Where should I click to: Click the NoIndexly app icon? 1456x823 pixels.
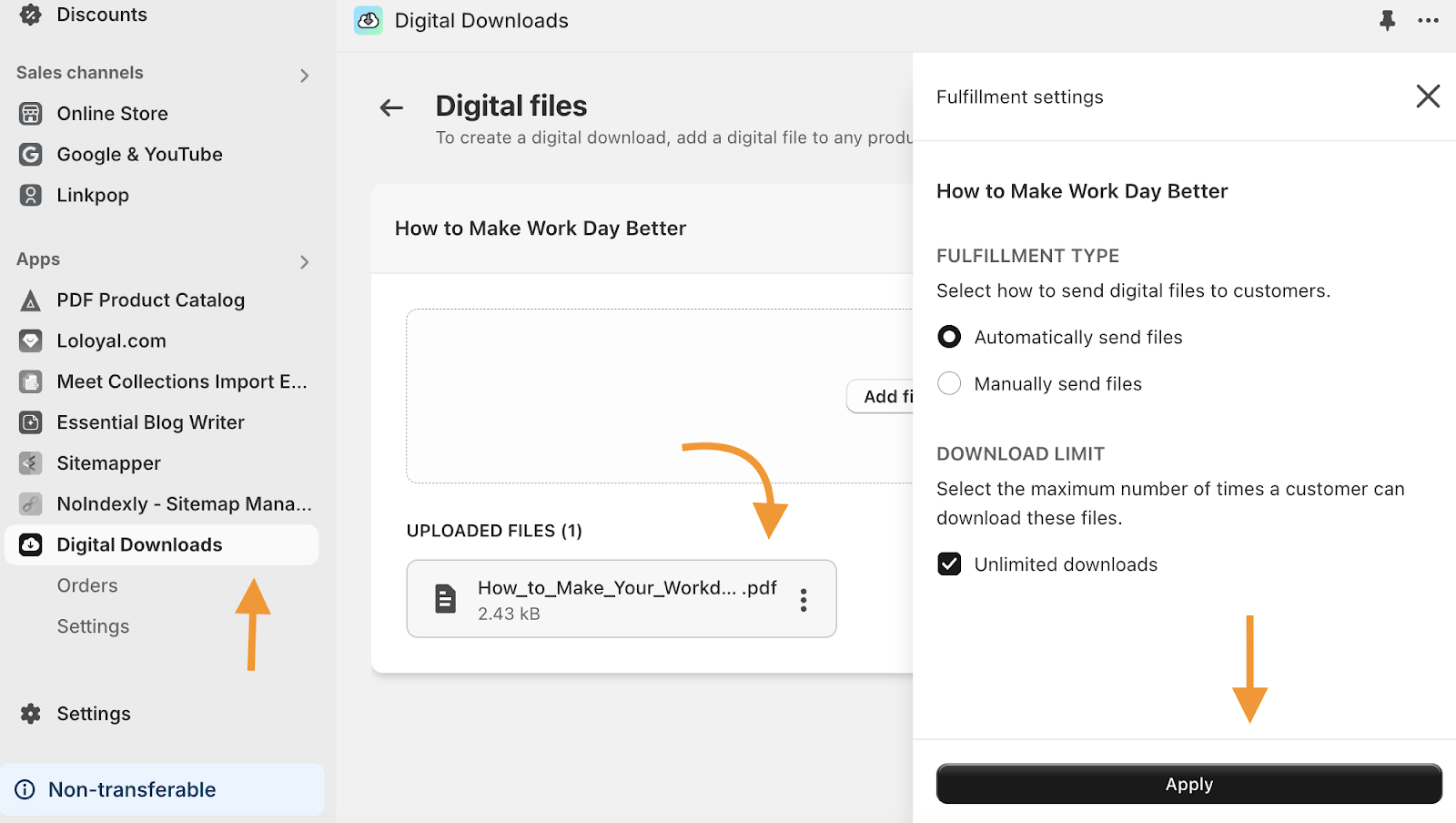(30, 503)
